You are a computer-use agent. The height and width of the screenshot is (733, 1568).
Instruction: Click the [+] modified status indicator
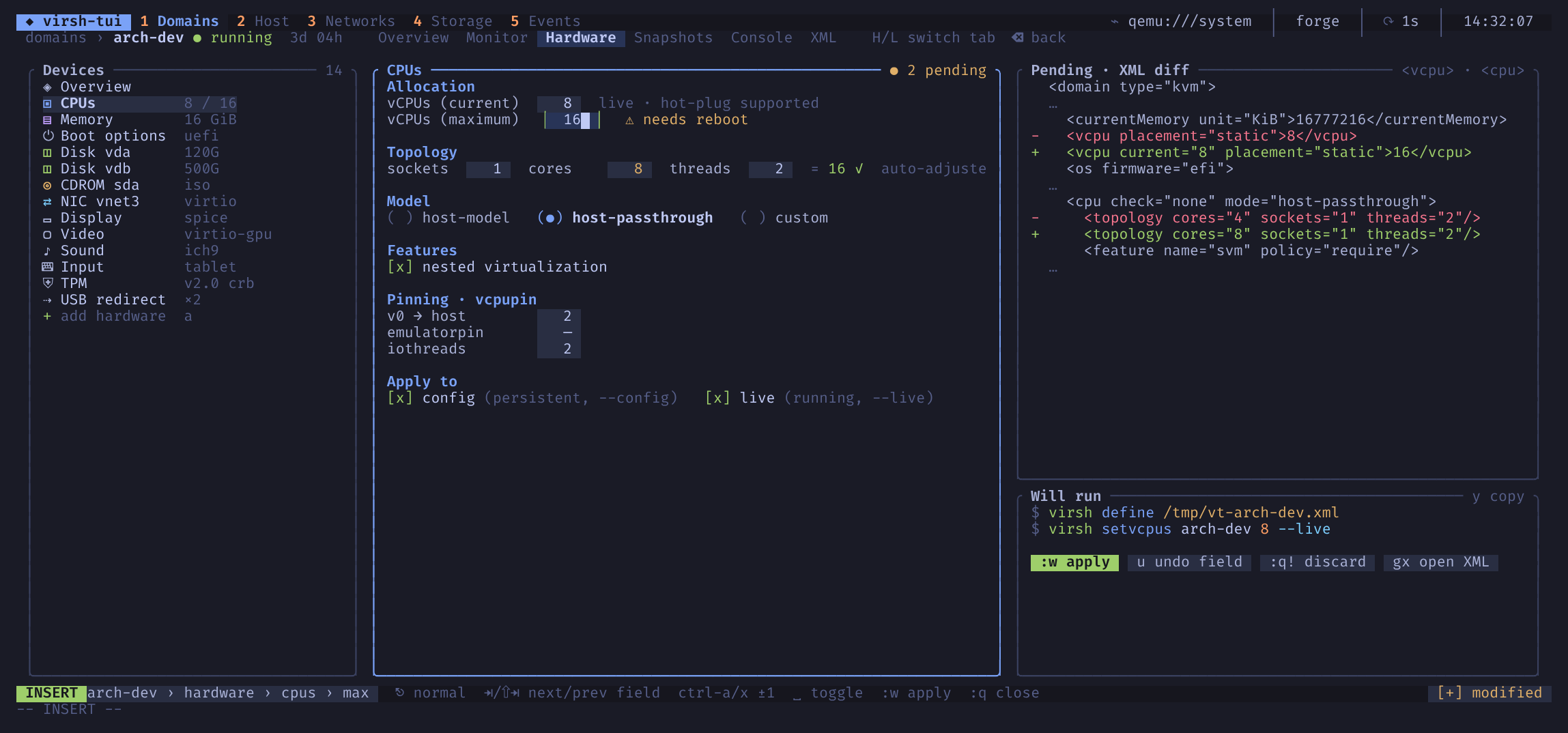pyautogui.click(x=1489, y=693)
